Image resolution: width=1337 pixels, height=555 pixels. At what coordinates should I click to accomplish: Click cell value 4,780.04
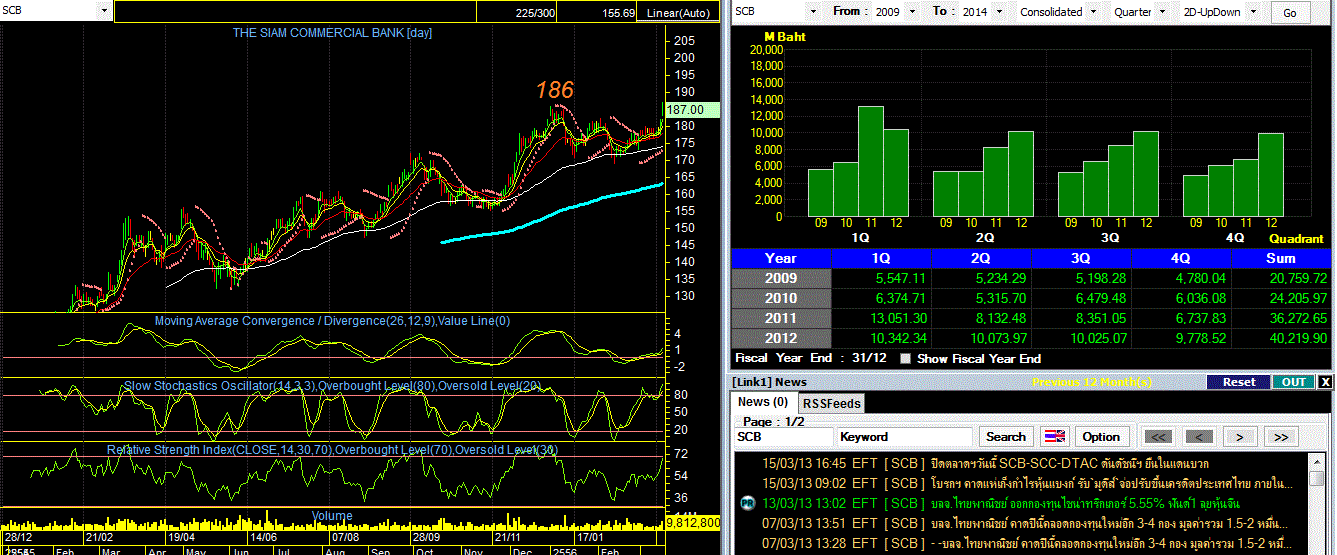[x=1203, y=278]
